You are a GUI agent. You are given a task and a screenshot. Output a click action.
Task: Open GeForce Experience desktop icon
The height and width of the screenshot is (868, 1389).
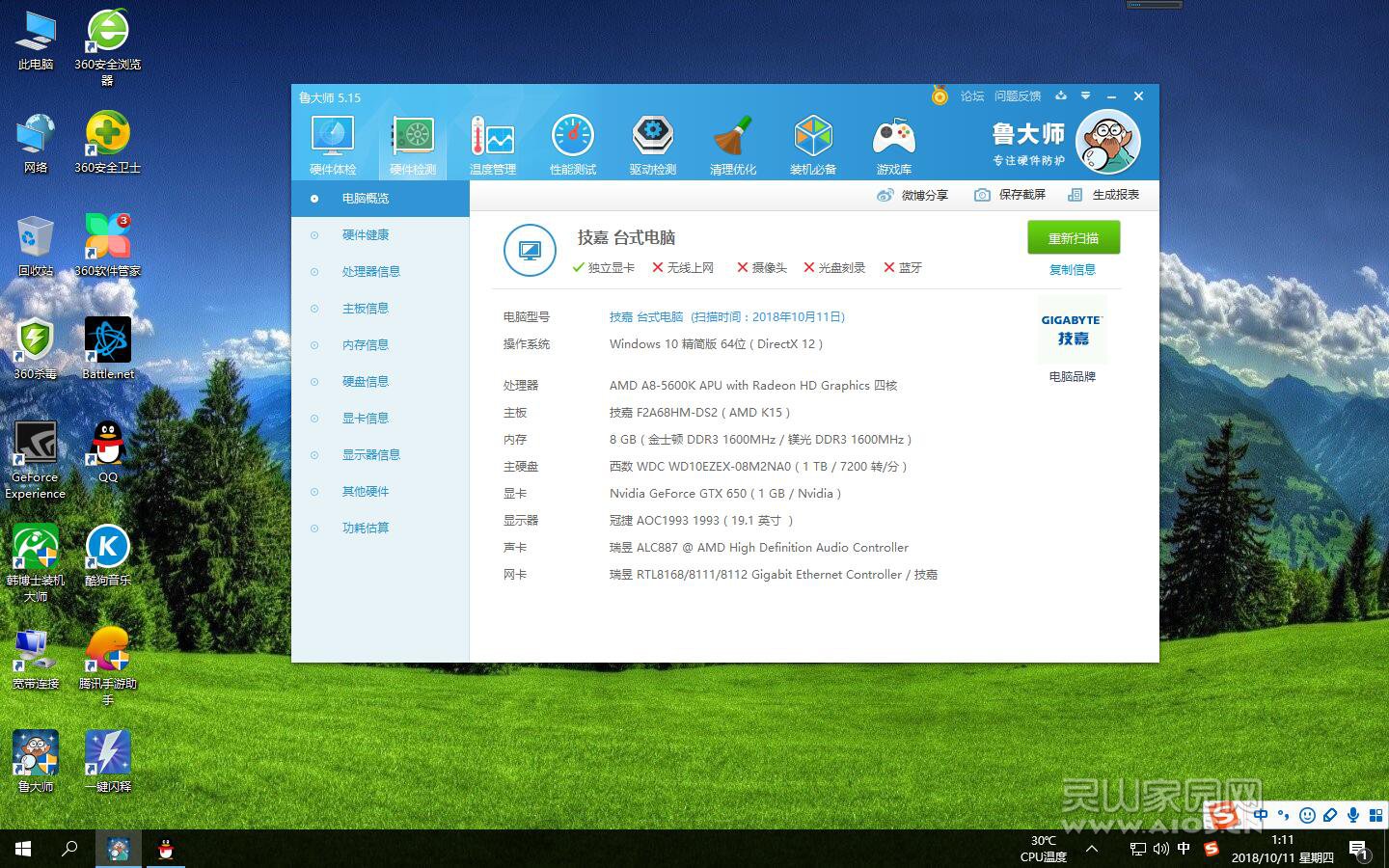[36, 461]
